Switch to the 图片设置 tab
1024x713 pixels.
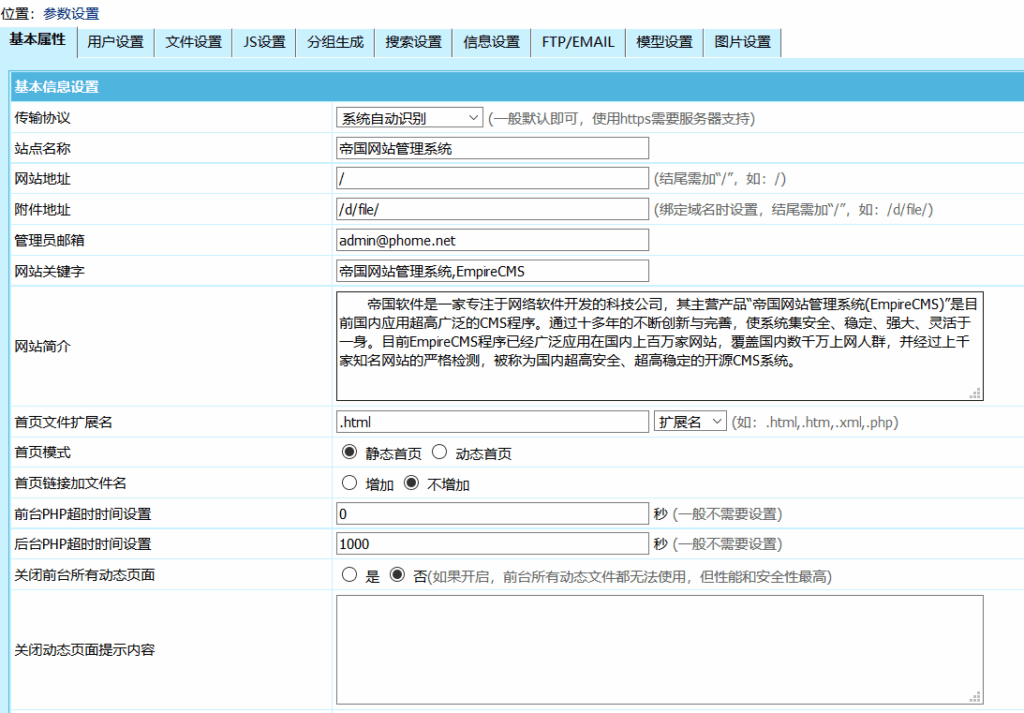742,42
